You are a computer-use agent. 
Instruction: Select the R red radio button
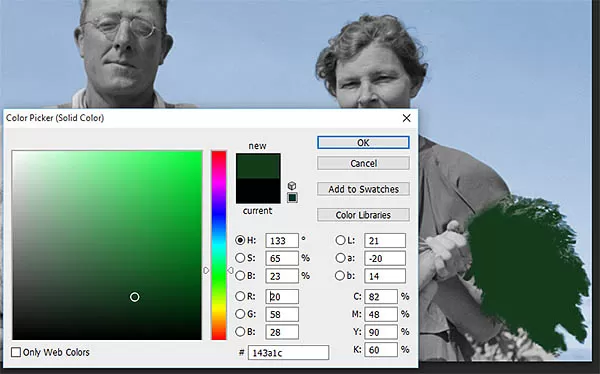tap(240, 296)
